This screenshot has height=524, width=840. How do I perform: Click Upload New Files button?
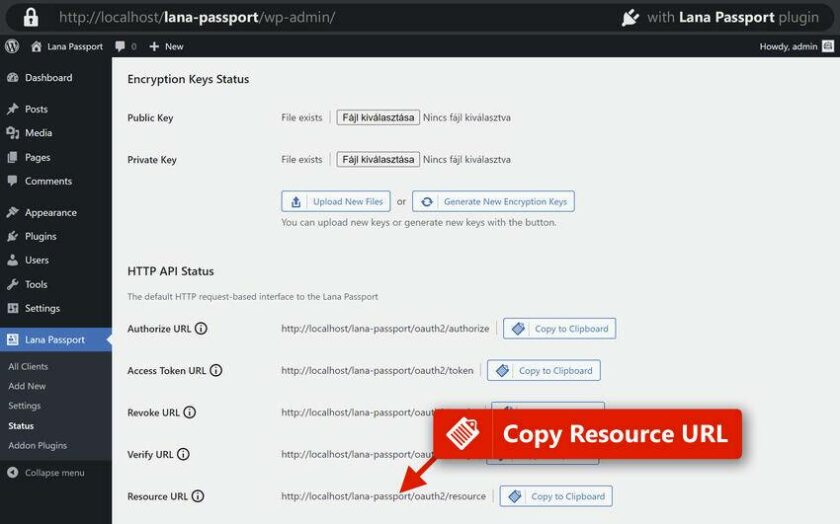point(336,201)
